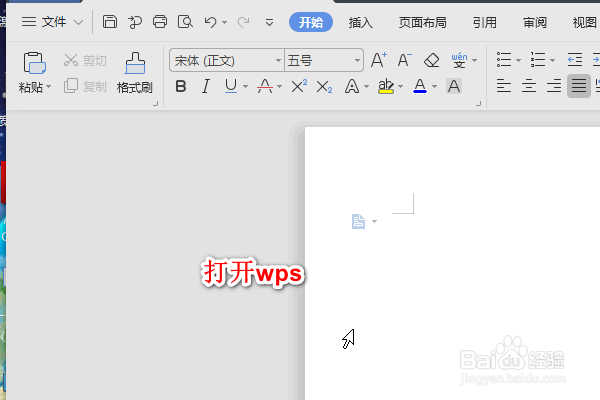The height and width of the screenshot is (400, 600).
Task: Click the Print icon
Action: [160, 22]
